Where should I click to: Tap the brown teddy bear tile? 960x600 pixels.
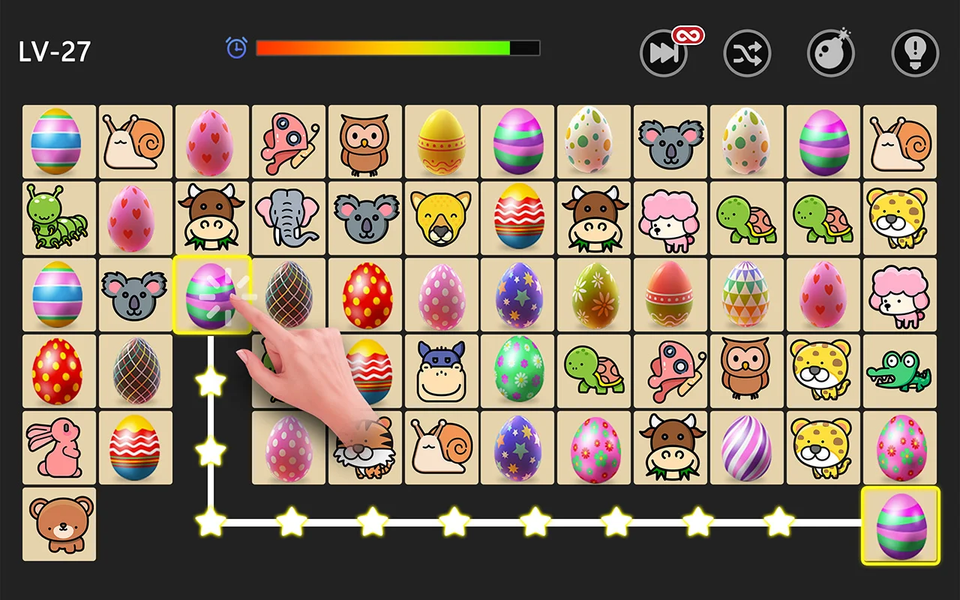coord(59,524)
